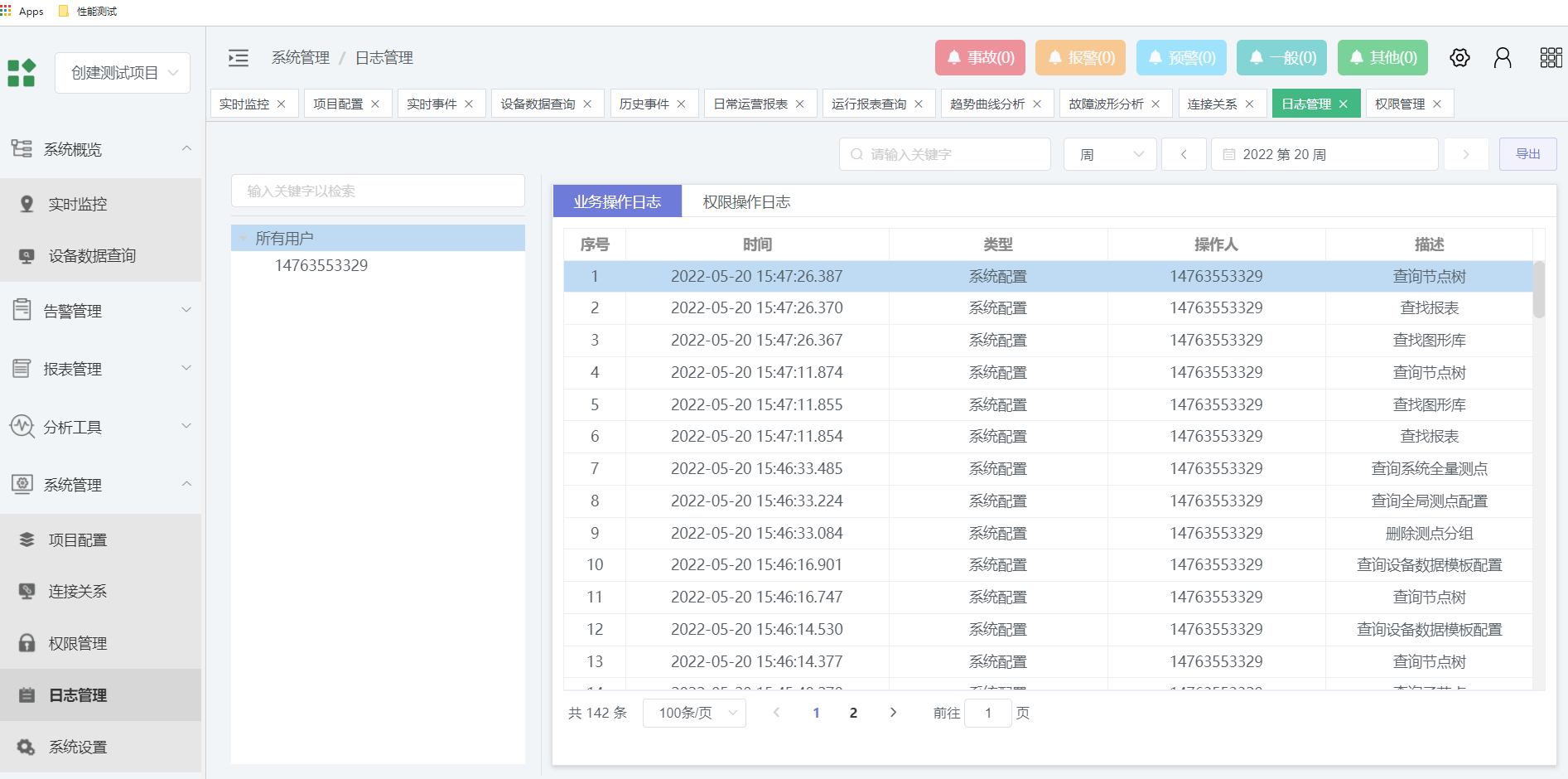
Task: Click the 实时监控 location pin icon
Action: click(x=27, y=204)
